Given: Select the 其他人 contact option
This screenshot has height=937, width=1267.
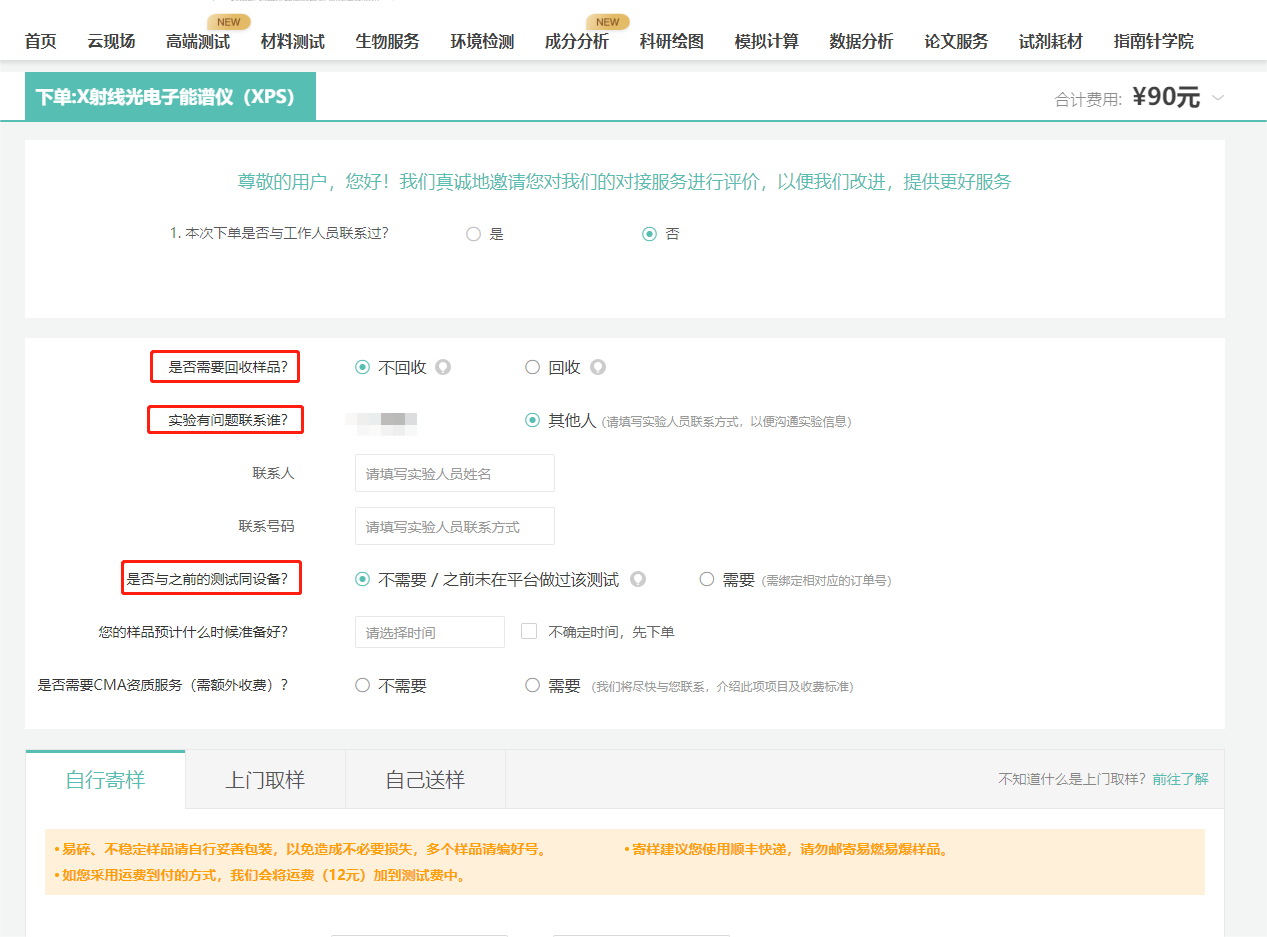Looking at the screenshot, I should [x=531, y=420].
